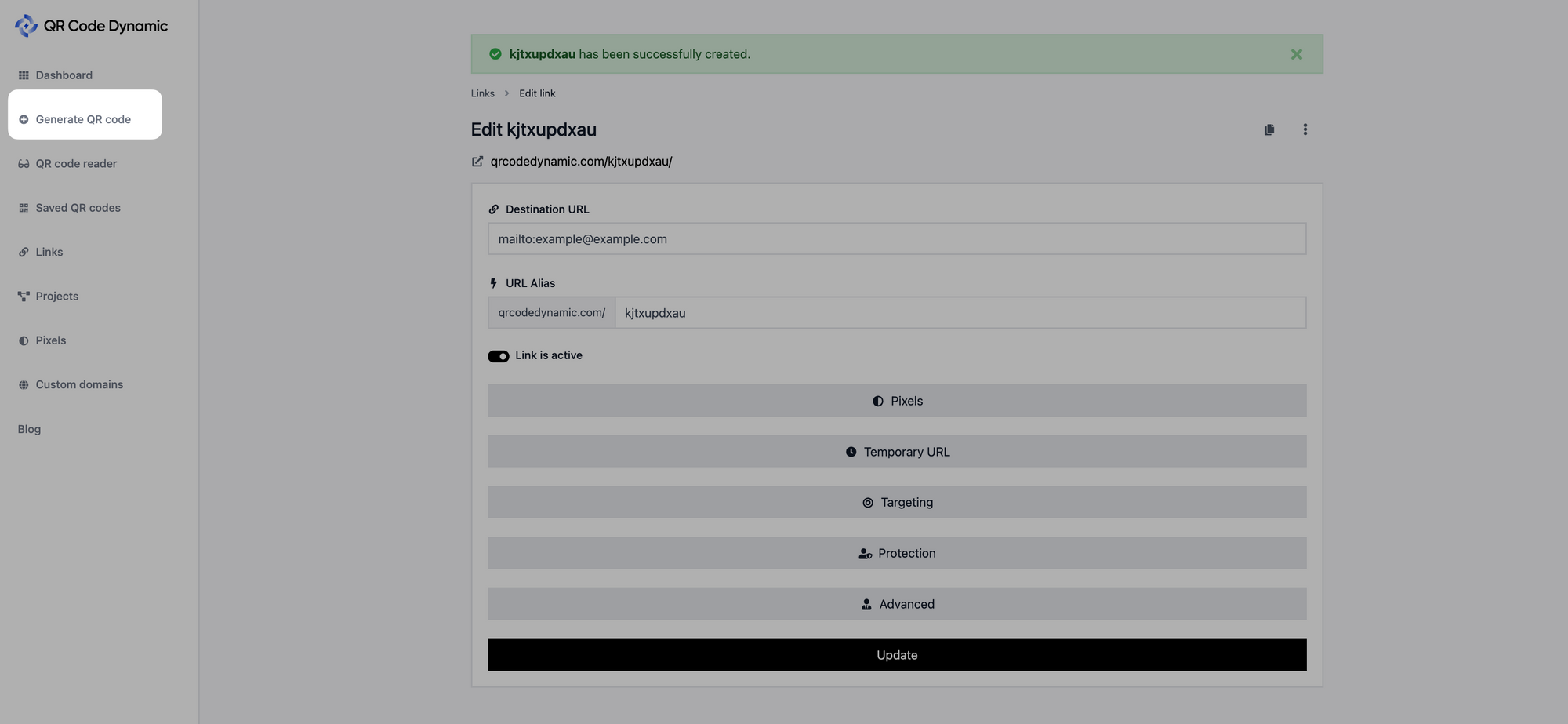
Task: Click the Custom domains globe icon
Action: point(24,384)
